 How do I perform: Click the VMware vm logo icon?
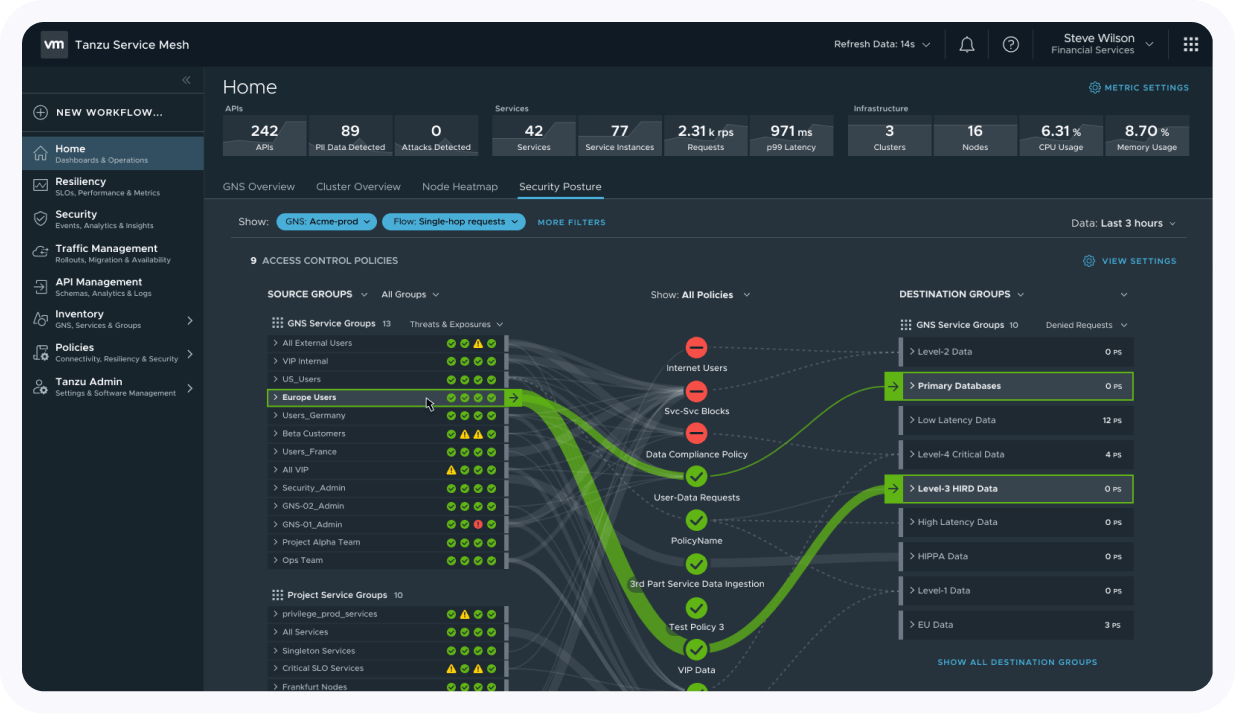coord(54,44)
